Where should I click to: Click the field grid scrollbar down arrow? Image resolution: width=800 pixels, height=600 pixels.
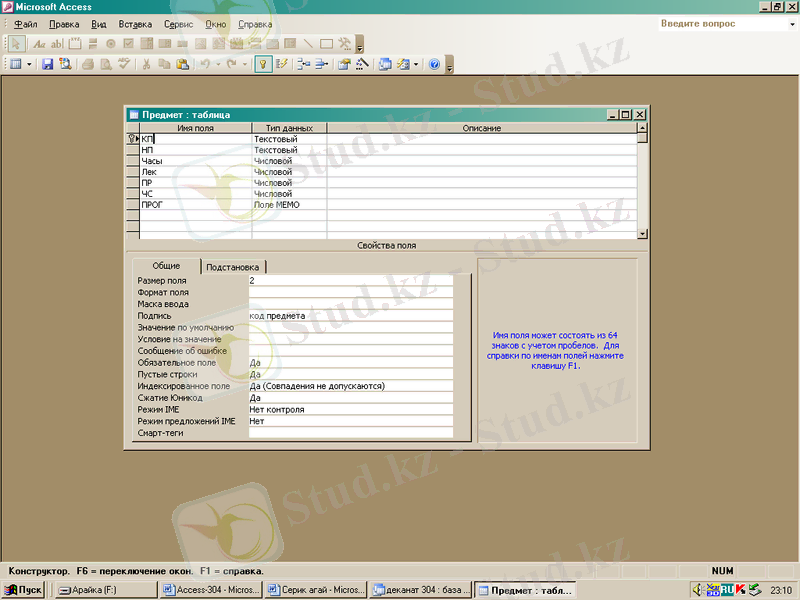click(642, 233)
